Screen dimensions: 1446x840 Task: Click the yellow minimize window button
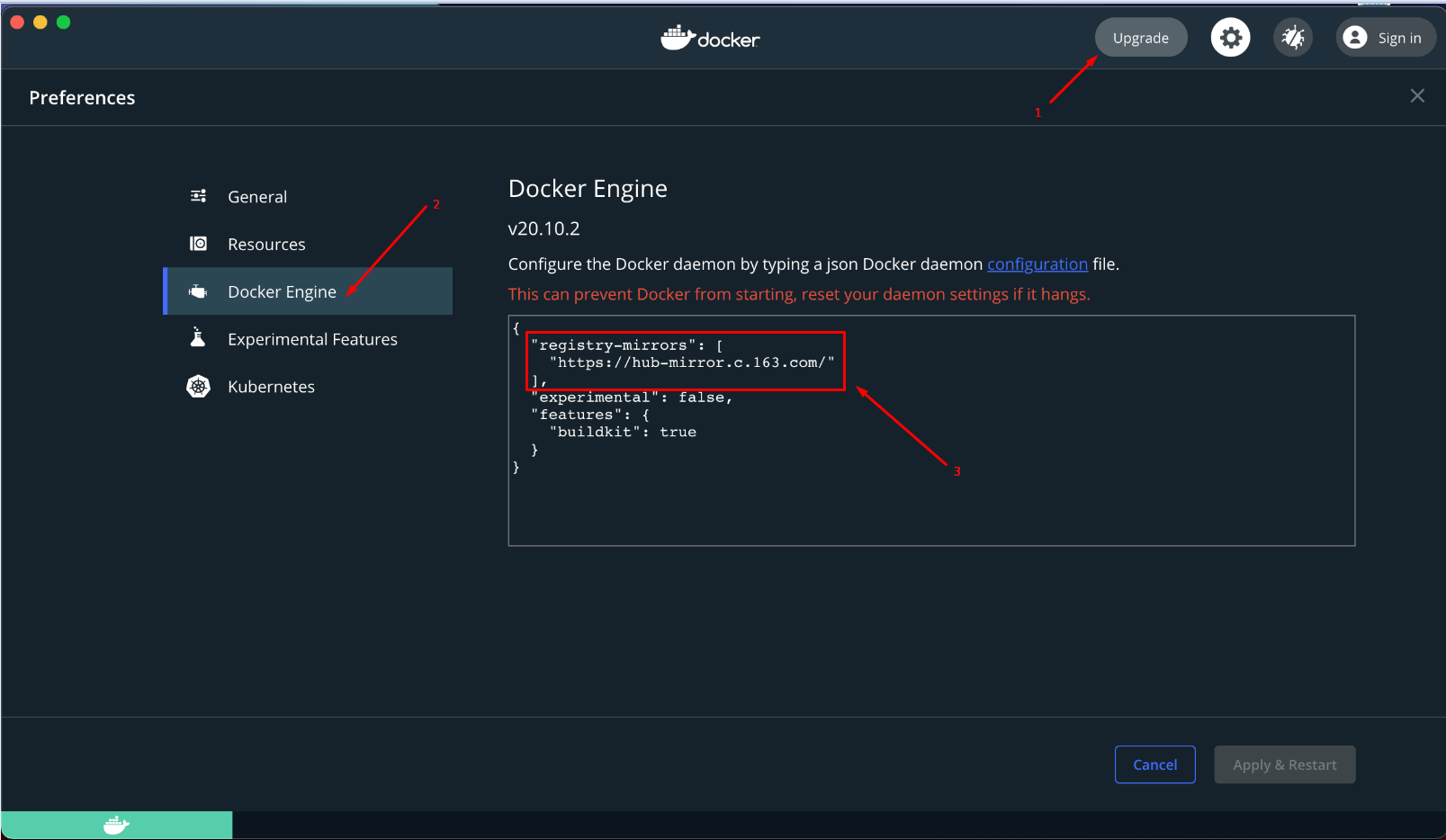coord(40,22)
